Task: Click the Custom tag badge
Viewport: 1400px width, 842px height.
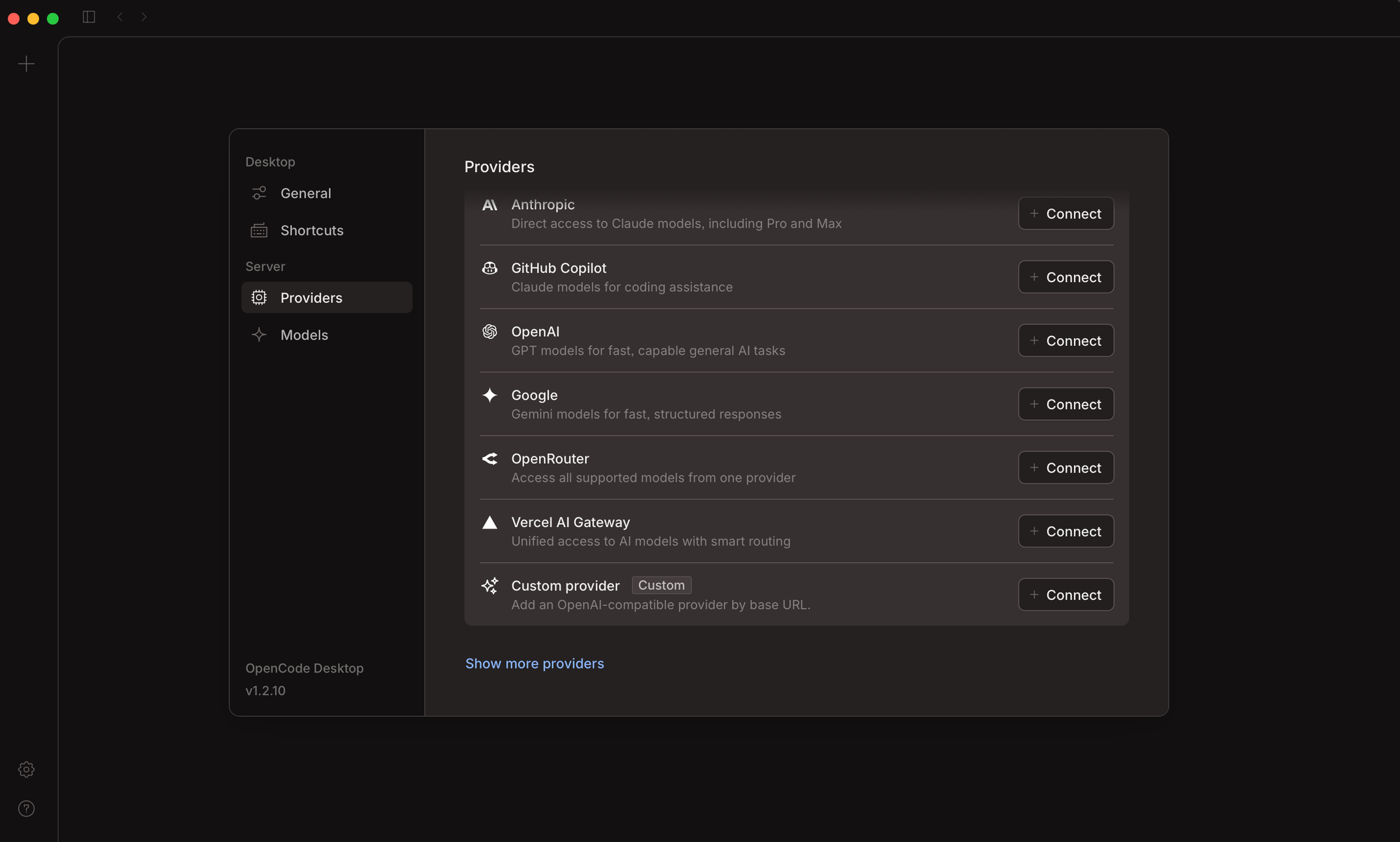Action: click(661, 585)
